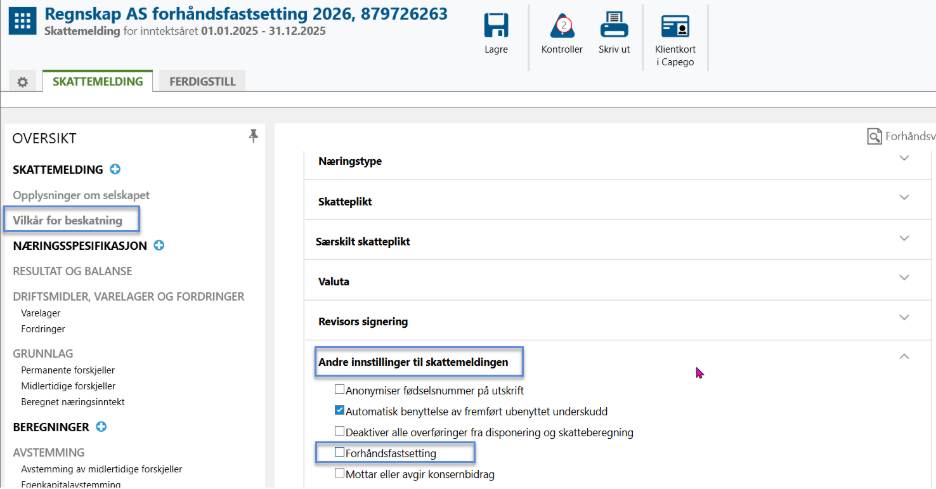
Task: Uncheck automatic use of carried-forward loss
Action: [x=340, y=411]
